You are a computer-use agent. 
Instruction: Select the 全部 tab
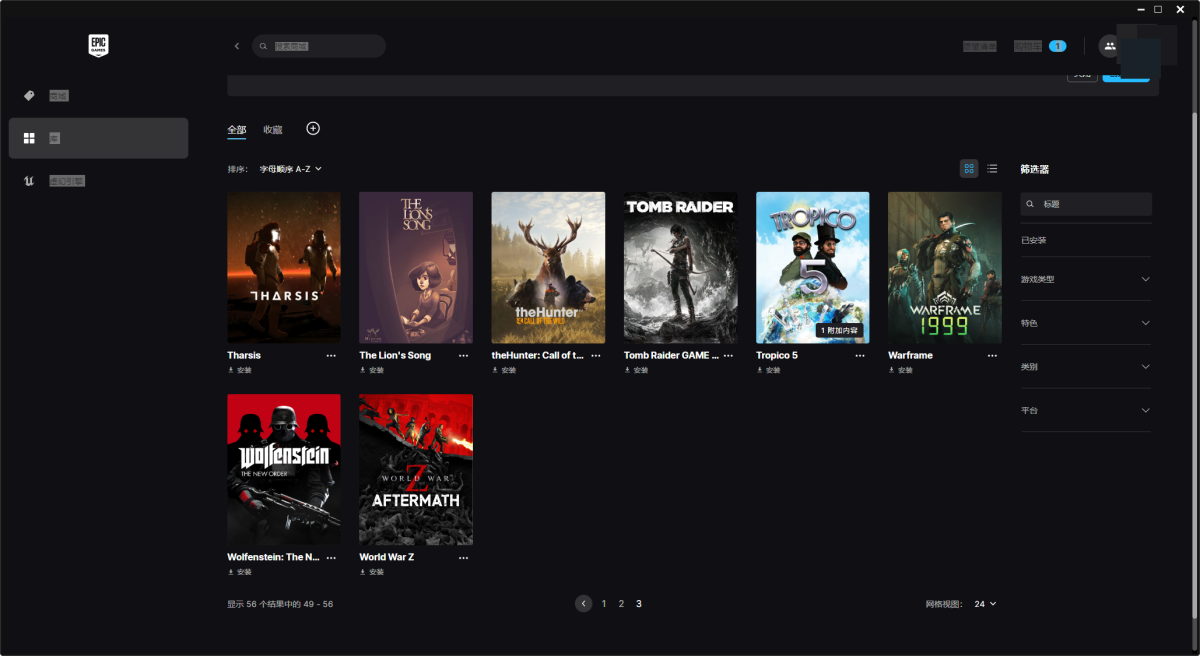point(236,130)
